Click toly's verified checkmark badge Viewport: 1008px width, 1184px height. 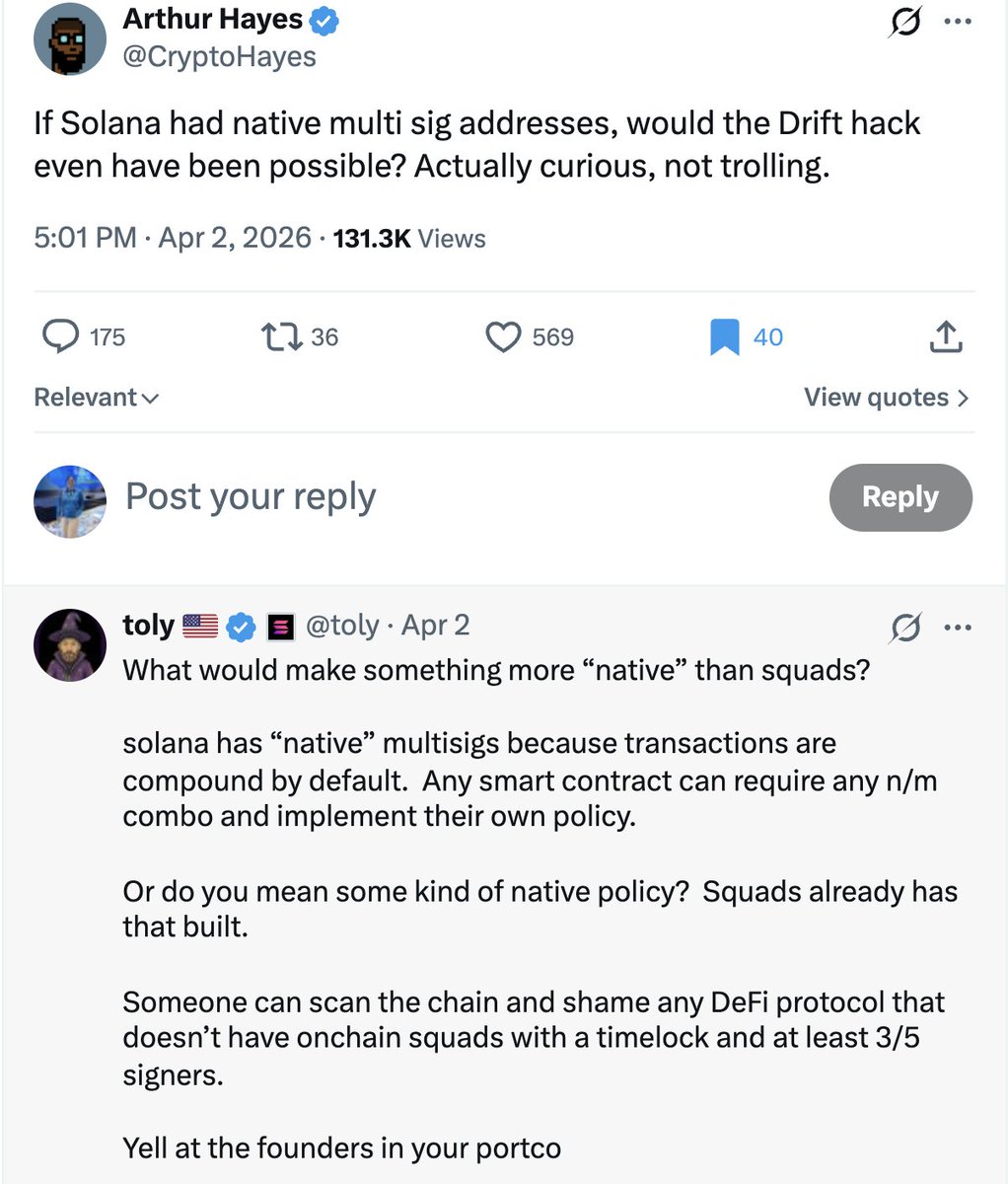pyautogui.click(x=242, y=627)
